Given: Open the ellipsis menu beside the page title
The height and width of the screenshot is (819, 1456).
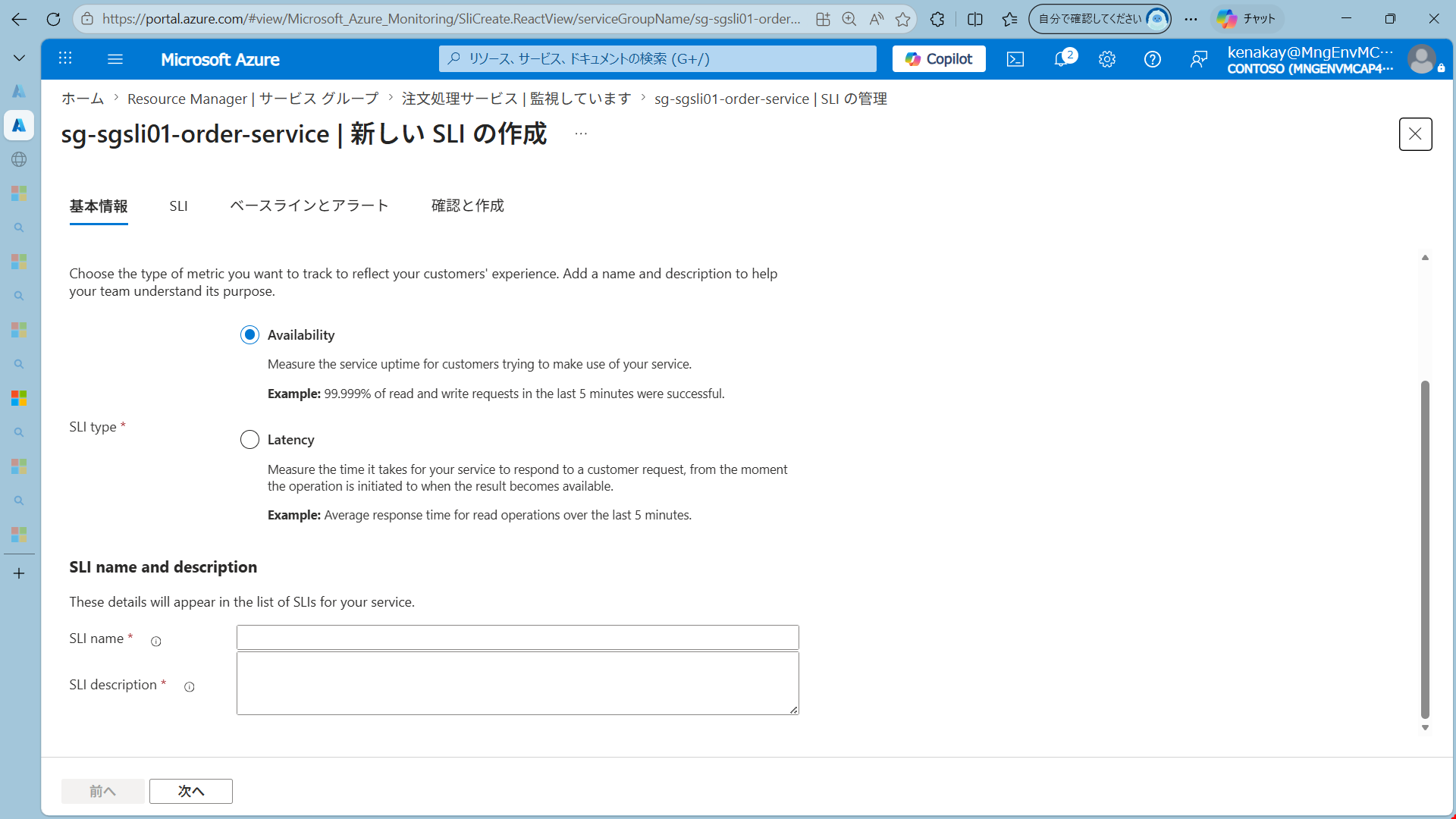Looking at the screenshot, I should tap(581, 133).
